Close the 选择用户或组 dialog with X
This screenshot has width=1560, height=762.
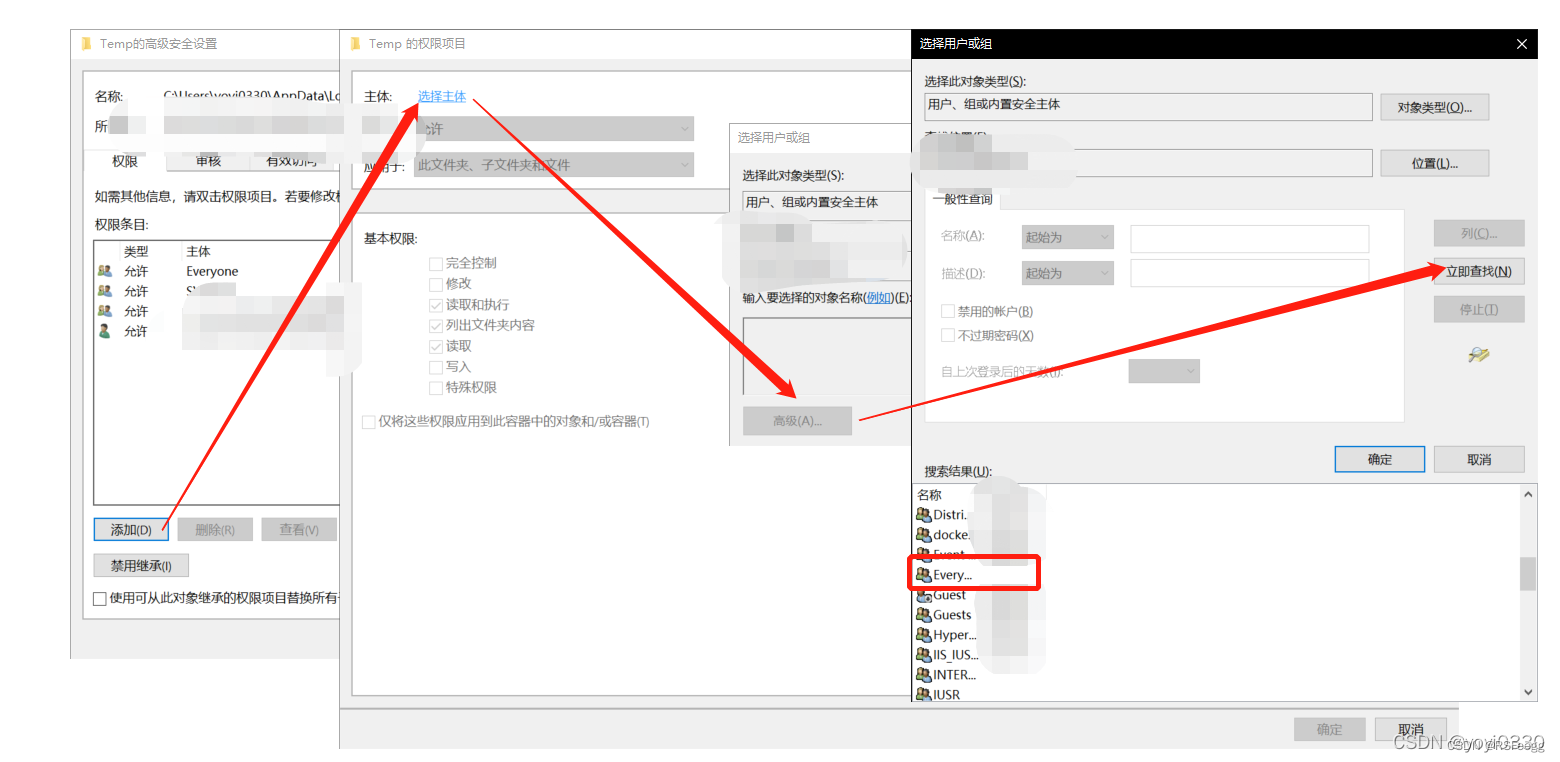point(1522,44)
